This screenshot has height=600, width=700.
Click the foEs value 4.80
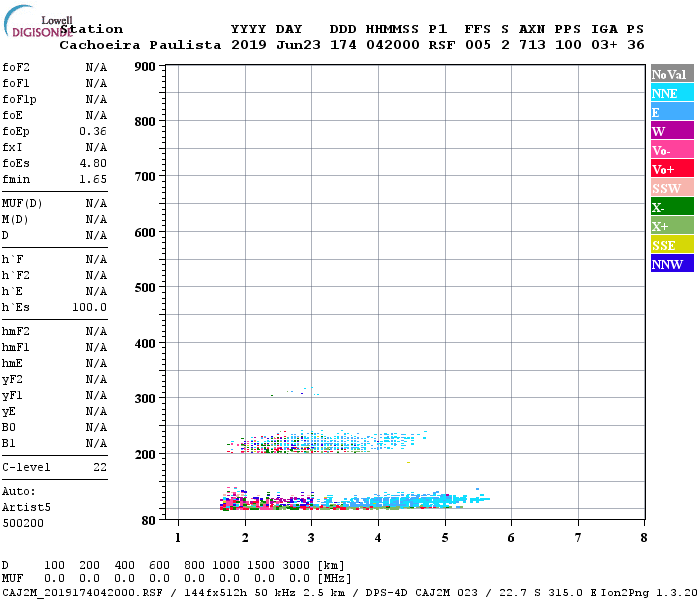click(x=93, y=163)
